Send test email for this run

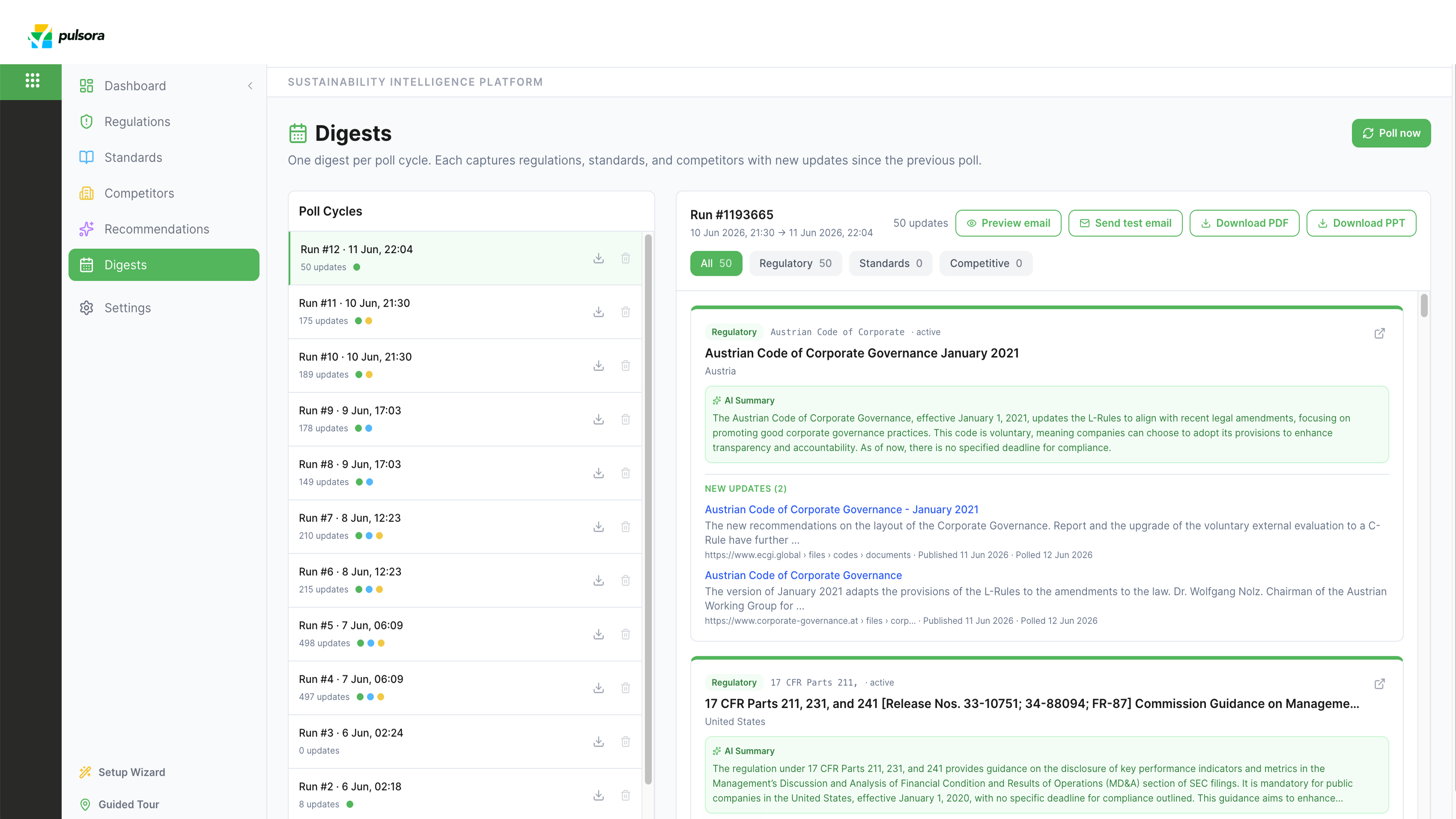coord(1125,223)
